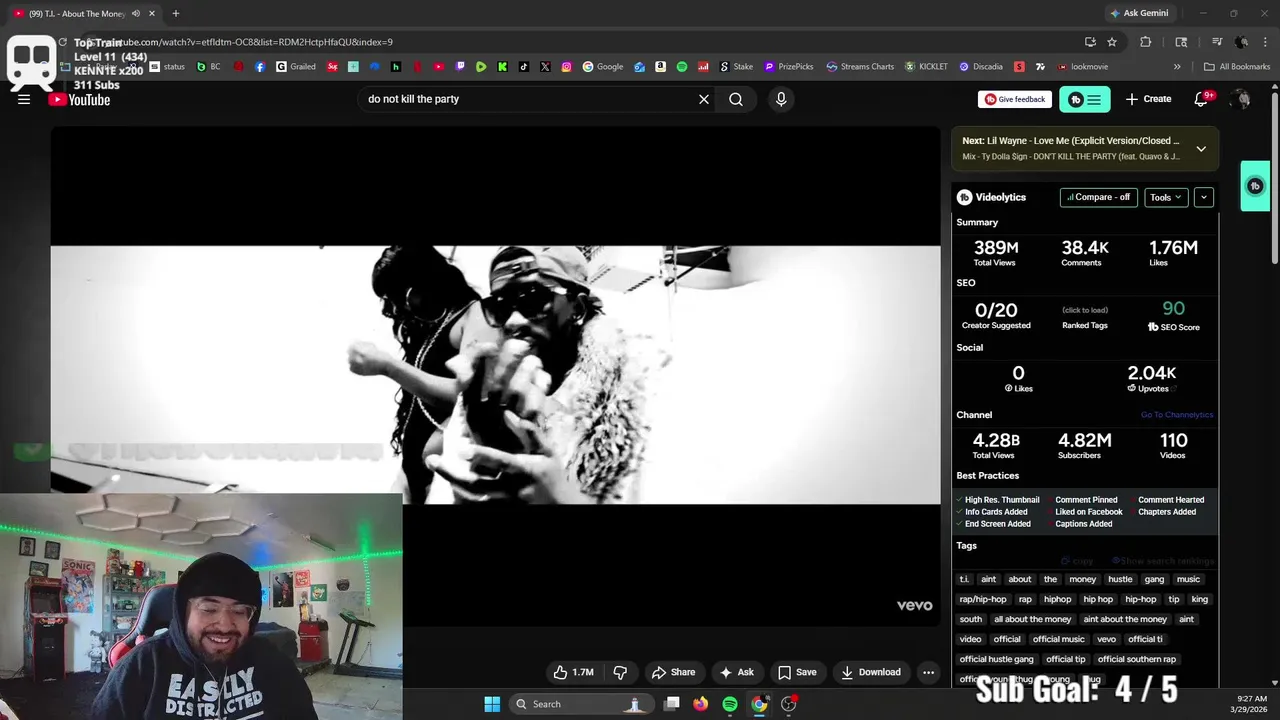This screenshot has height=720, width=1280.
Task: Open Spotify from the taskbar
Action: pos(730,704)
